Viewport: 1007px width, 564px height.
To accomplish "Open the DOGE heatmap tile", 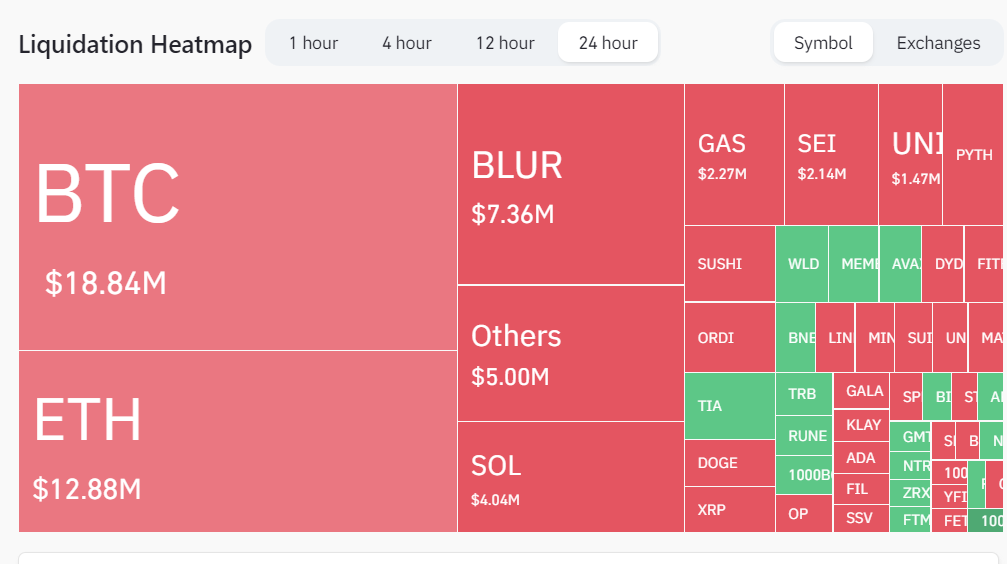I will 729,463.
